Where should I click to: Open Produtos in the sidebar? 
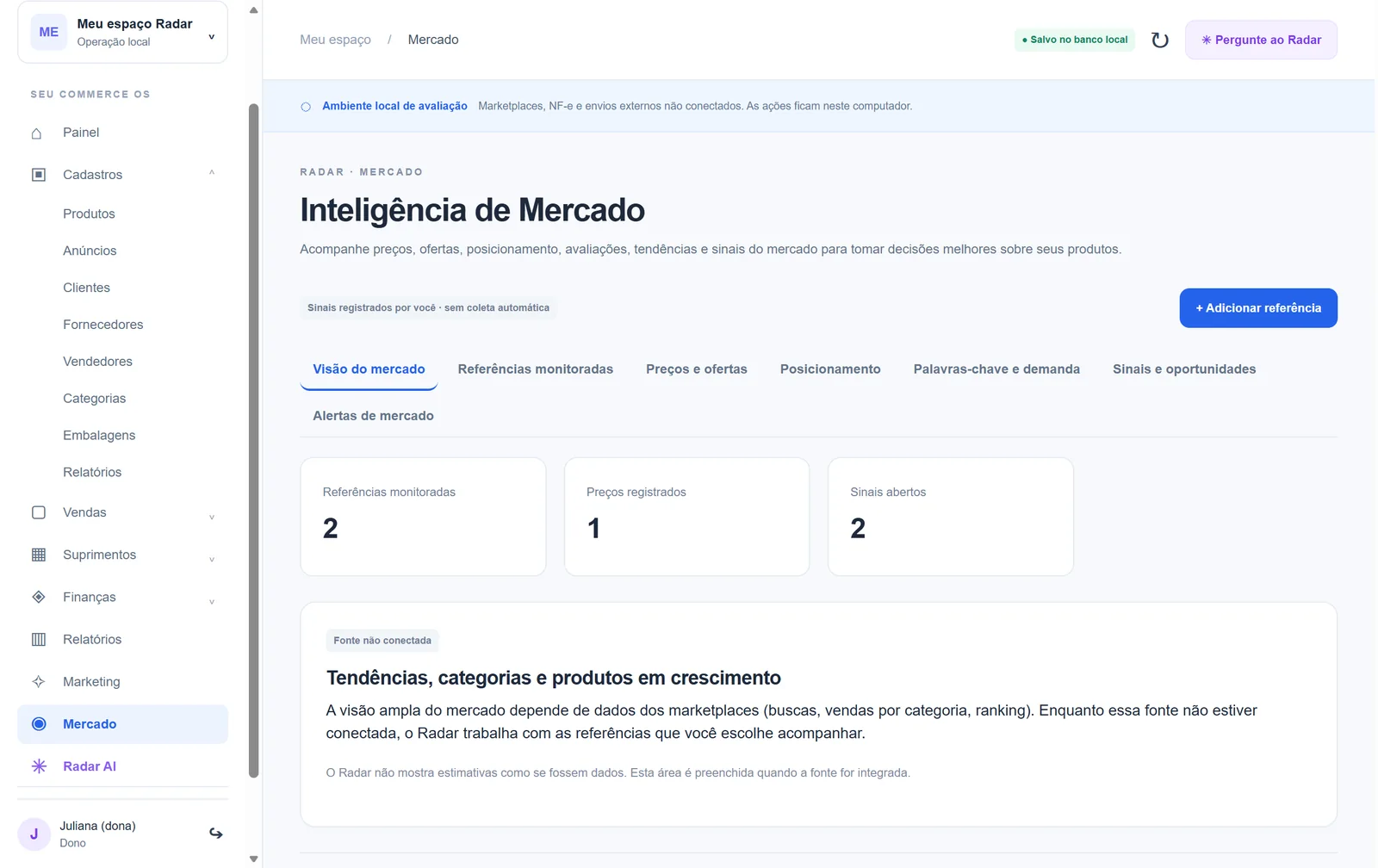coord(89,214)
